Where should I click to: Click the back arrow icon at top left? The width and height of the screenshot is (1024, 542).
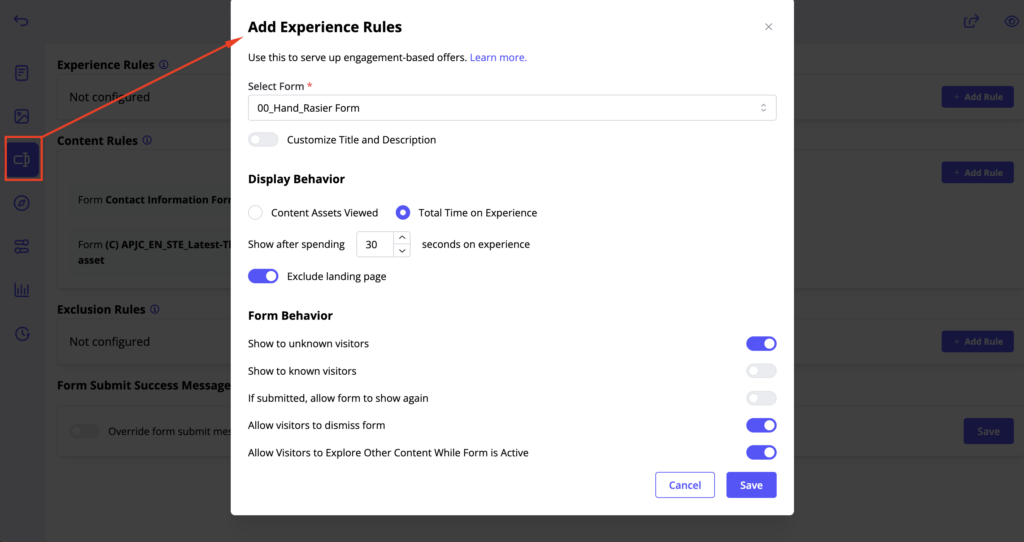(x=21, y=21)
